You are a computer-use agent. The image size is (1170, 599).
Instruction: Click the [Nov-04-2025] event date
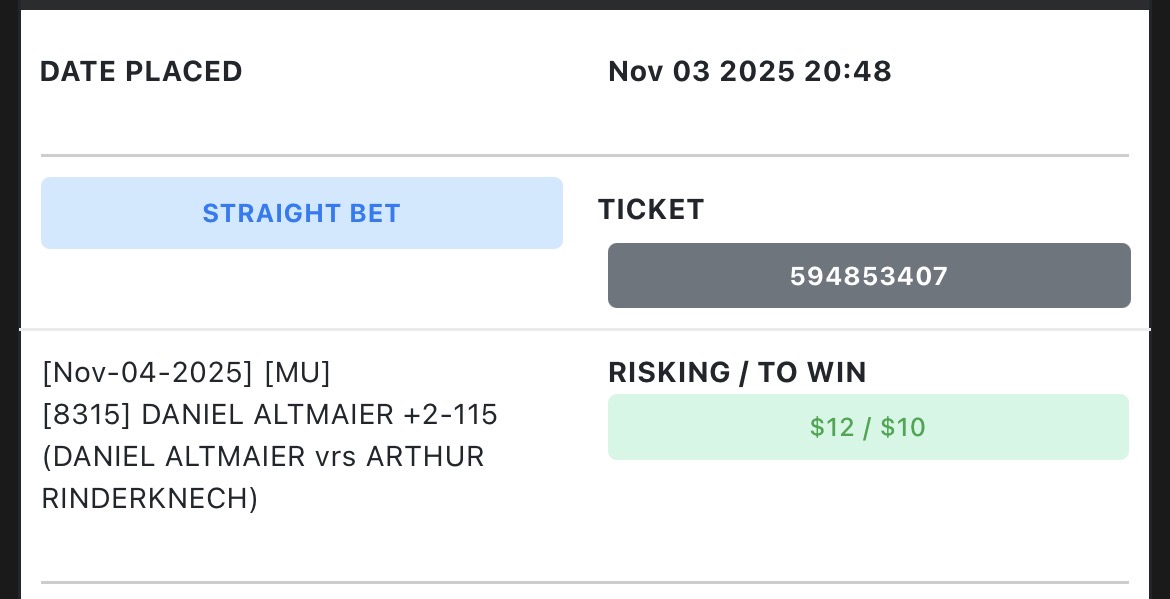point(147,373)
